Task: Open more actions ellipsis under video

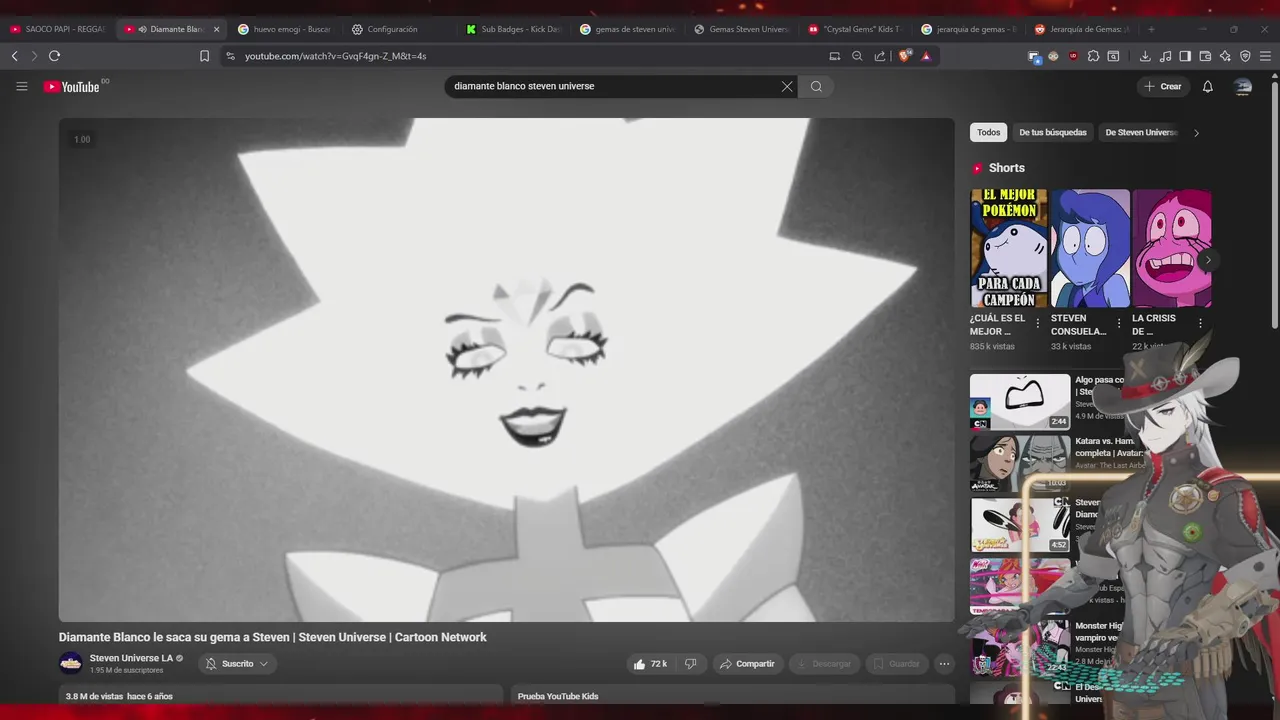Action: point(944,664)
